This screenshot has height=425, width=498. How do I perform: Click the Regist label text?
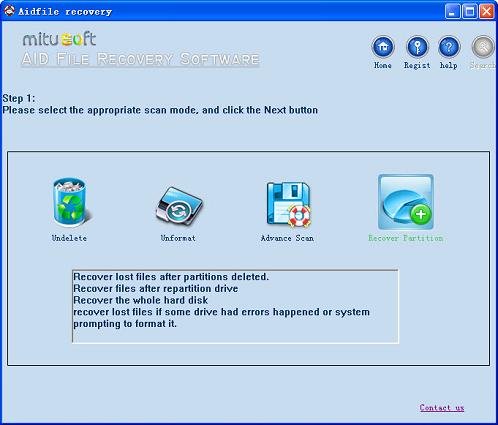417,65
